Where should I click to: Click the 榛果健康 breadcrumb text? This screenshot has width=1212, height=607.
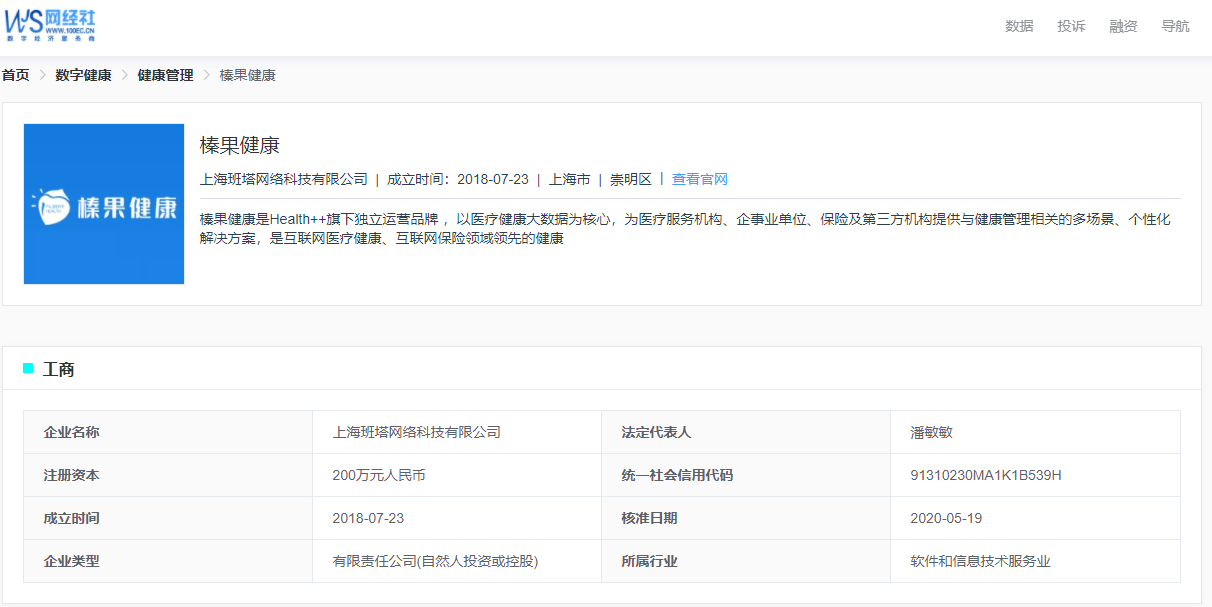[x=248, y=75]
